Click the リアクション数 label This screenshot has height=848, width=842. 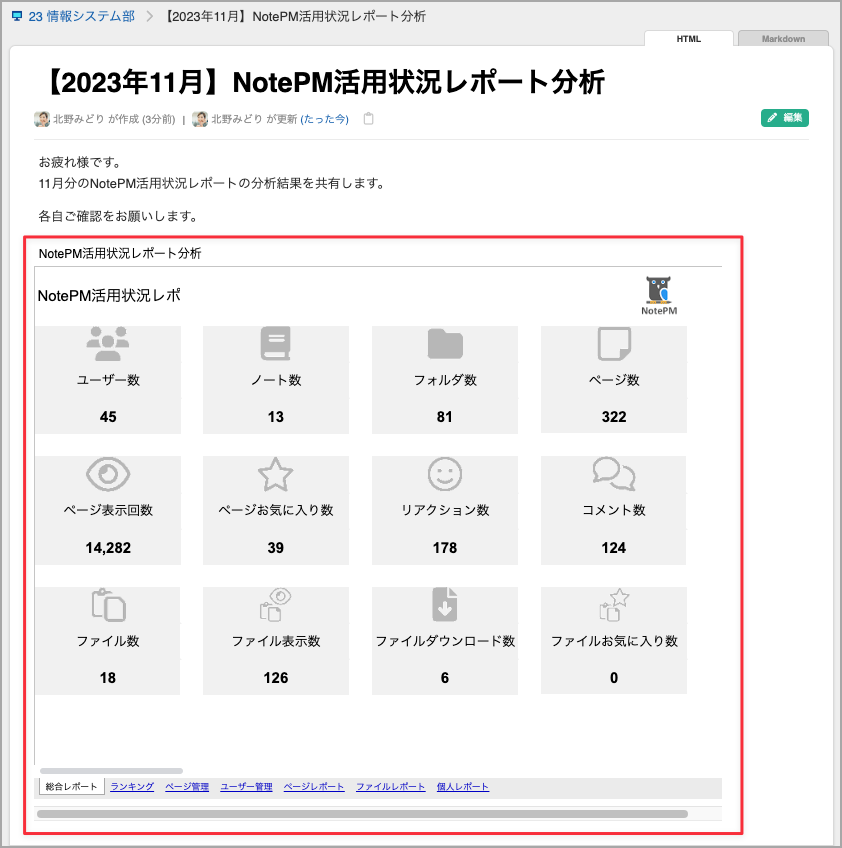[x=445, y=510]
